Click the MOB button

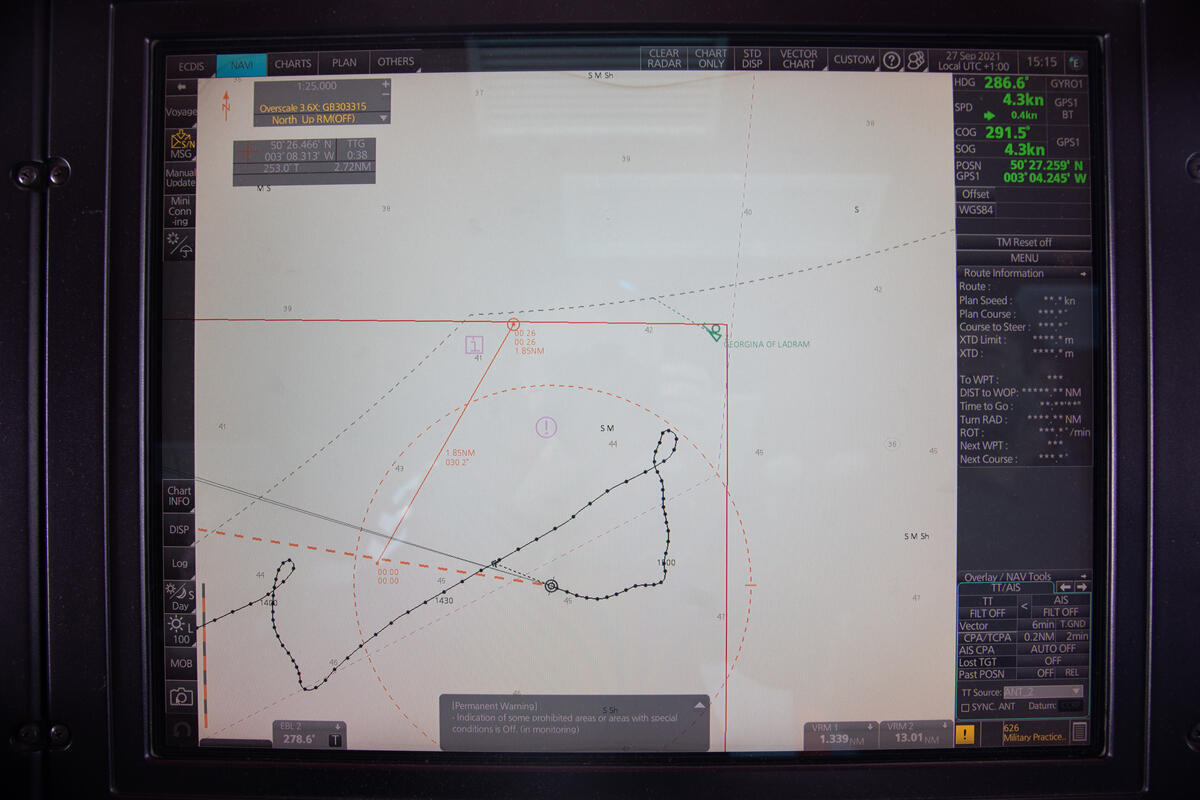click(x=181, y=663)
